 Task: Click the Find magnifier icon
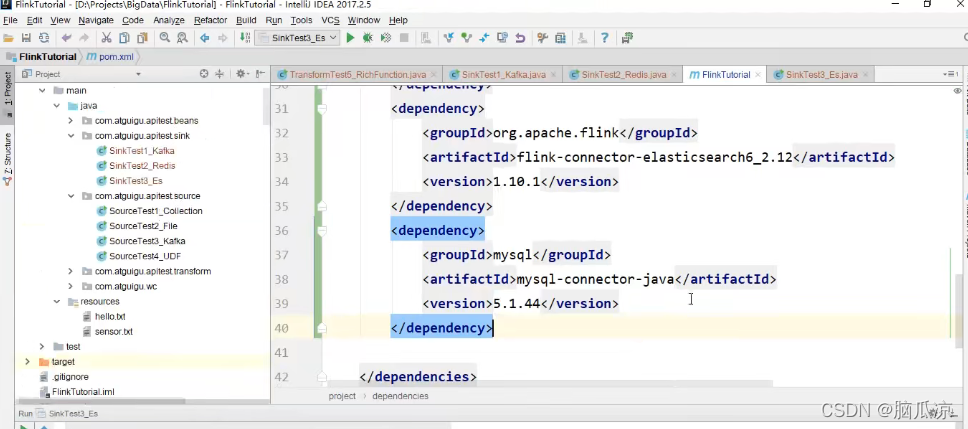(x=165, y=38)
